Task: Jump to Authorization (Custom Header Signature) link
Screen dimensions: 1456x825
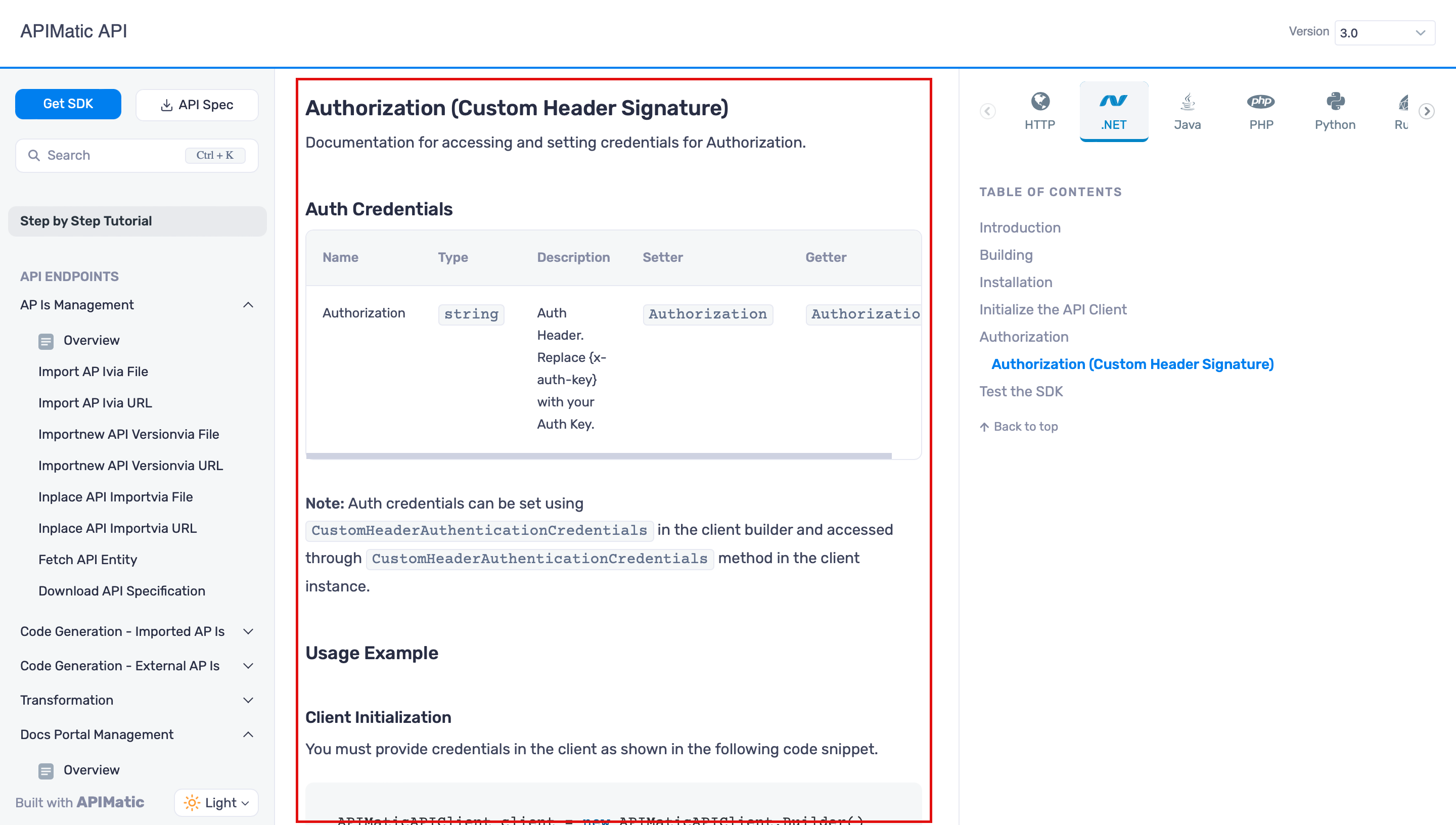Action: [x=1132, y=364]
